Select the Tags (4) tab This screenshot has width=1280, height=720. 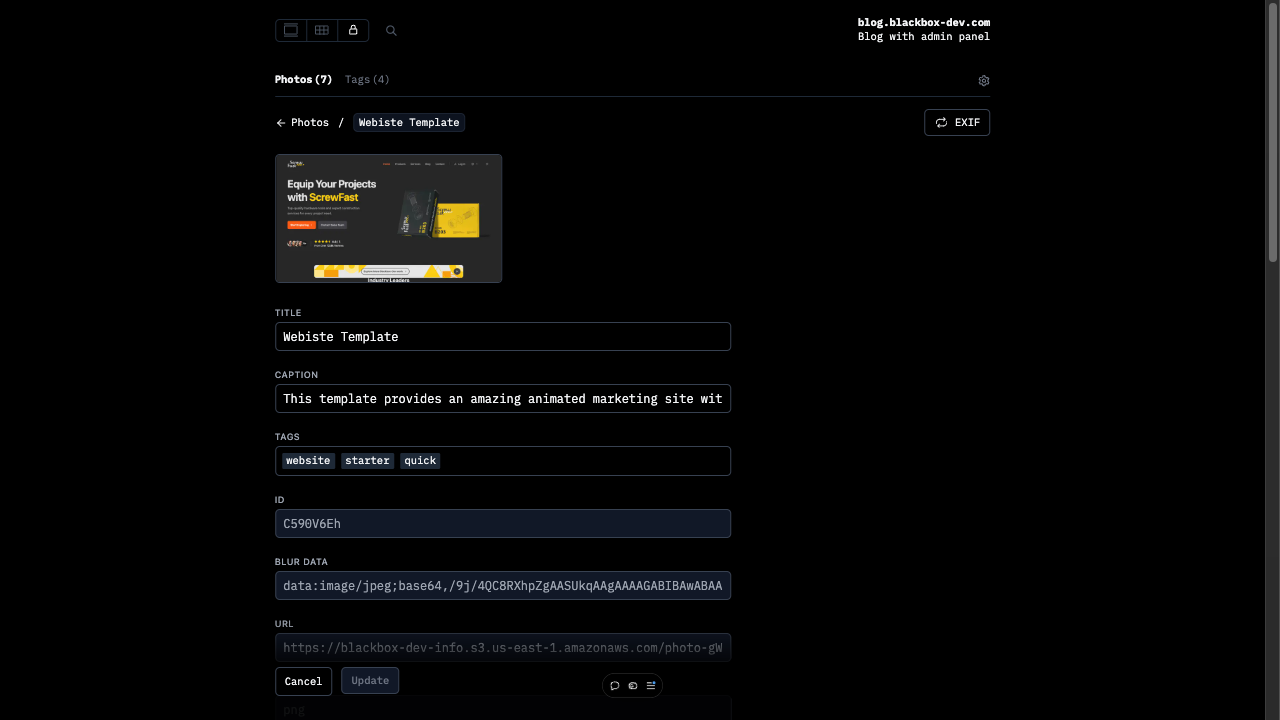pos(367,80)
